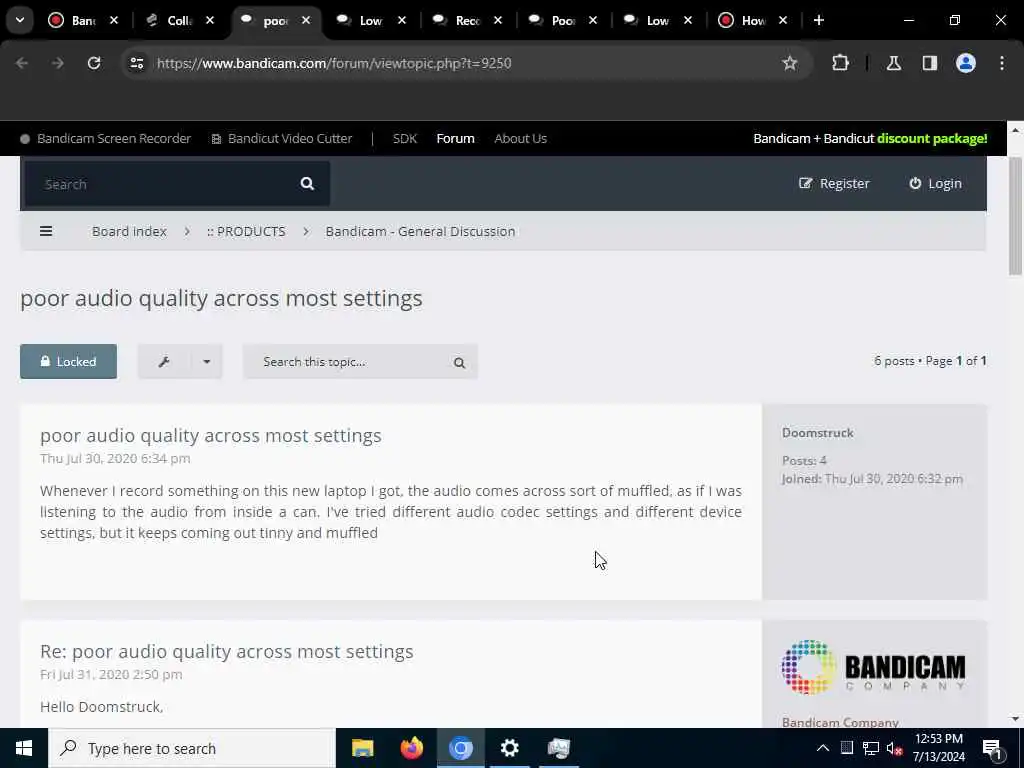The width and height of the screenshot is (1024, 768).
Task: Open File Explorer from the taskbar
Action: click(x=362, y=748)
